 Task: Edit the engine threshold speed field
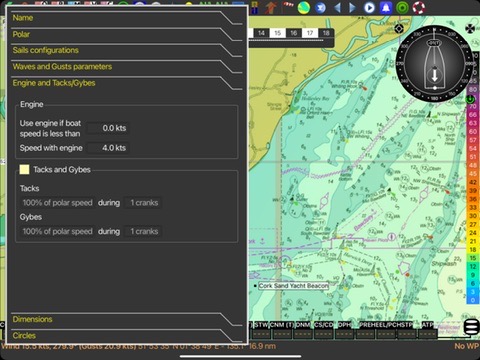tap(108, 128)
